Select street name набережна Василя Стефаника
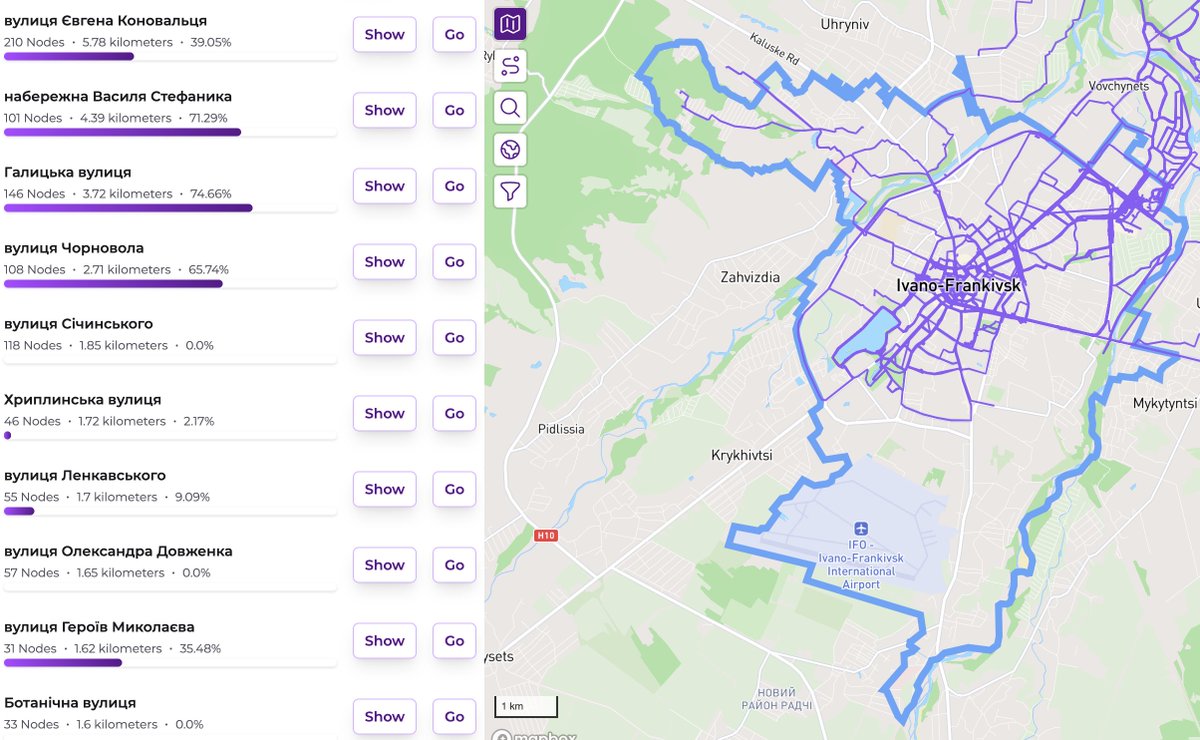The image size is (1200, 740). pyautogui.click(x=118, y=96)
